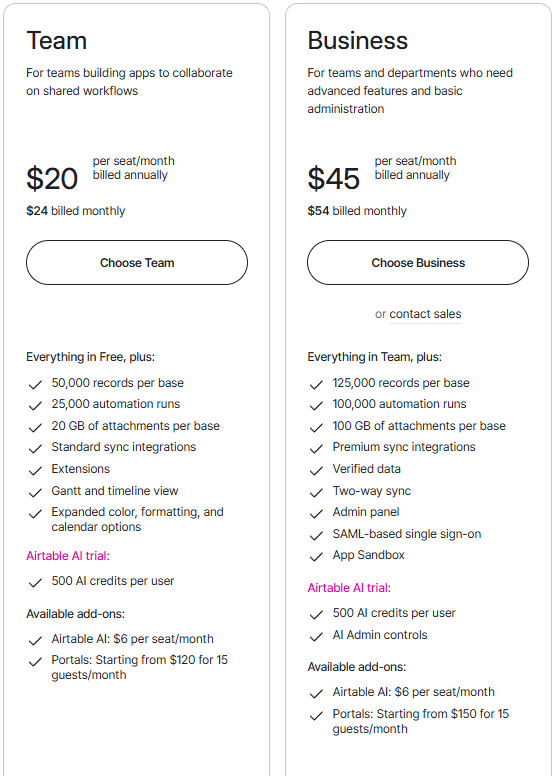557x776 pixels.
Task: Click the $45 Business price
Action: click(x=333, y=178)
